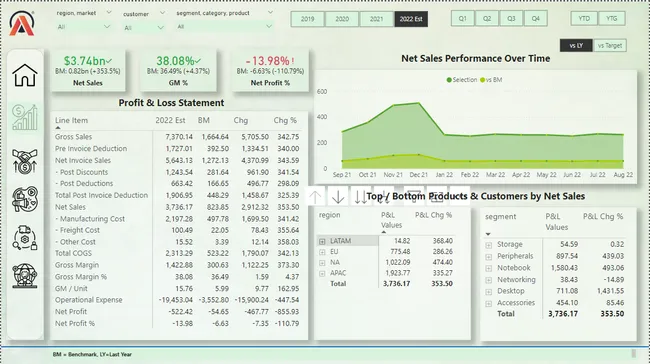The height and width of the screenshot is (364, 650).
Task: Click the Net Sales $3.74bn KPI card
Action: [x=88, y=70]
